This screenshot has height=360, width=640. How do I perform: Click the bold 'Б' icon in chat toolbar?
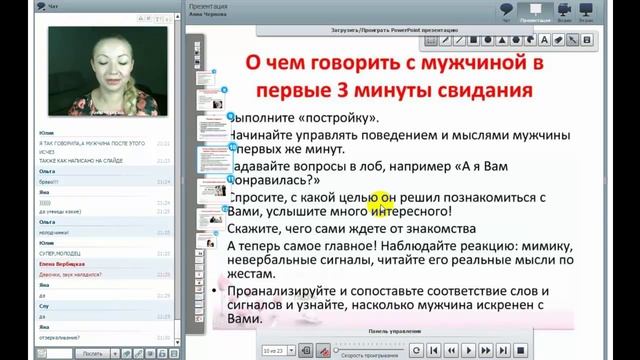[x=162, y=353]
